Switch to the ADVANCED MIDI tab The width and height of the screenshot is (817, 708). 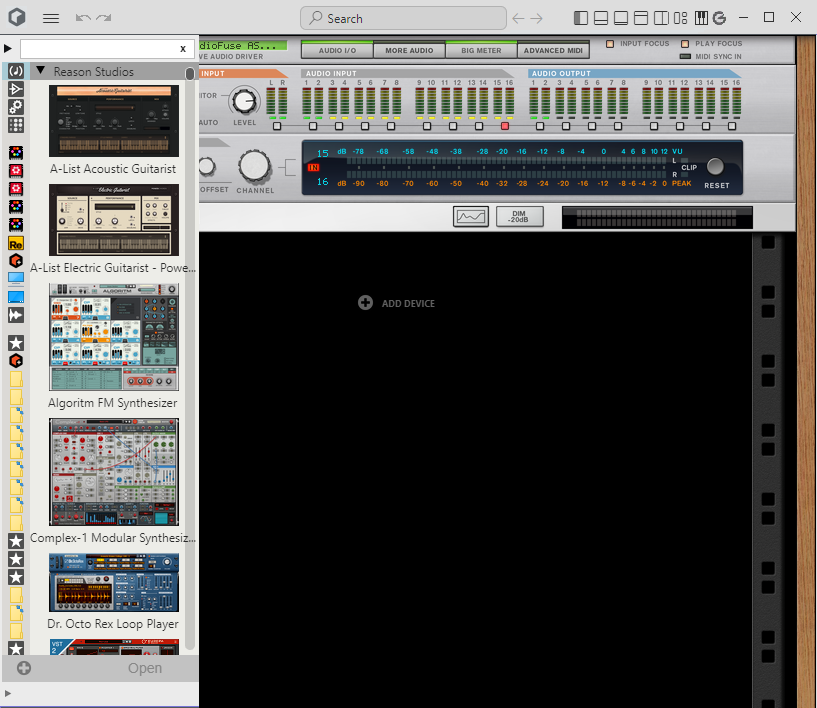(x=553, y=50)
